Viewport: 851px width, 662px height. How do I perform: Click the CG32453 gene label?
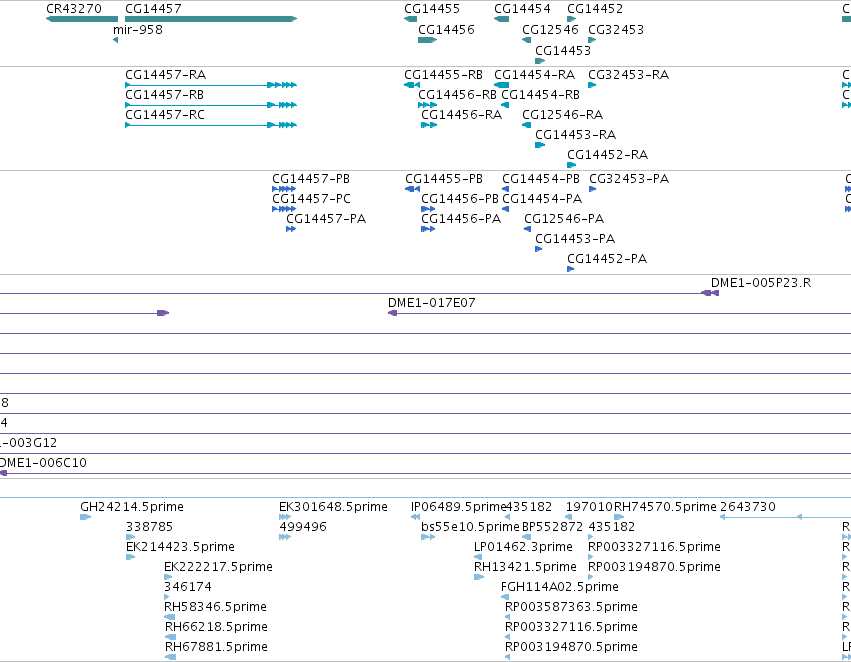[616, 30]
